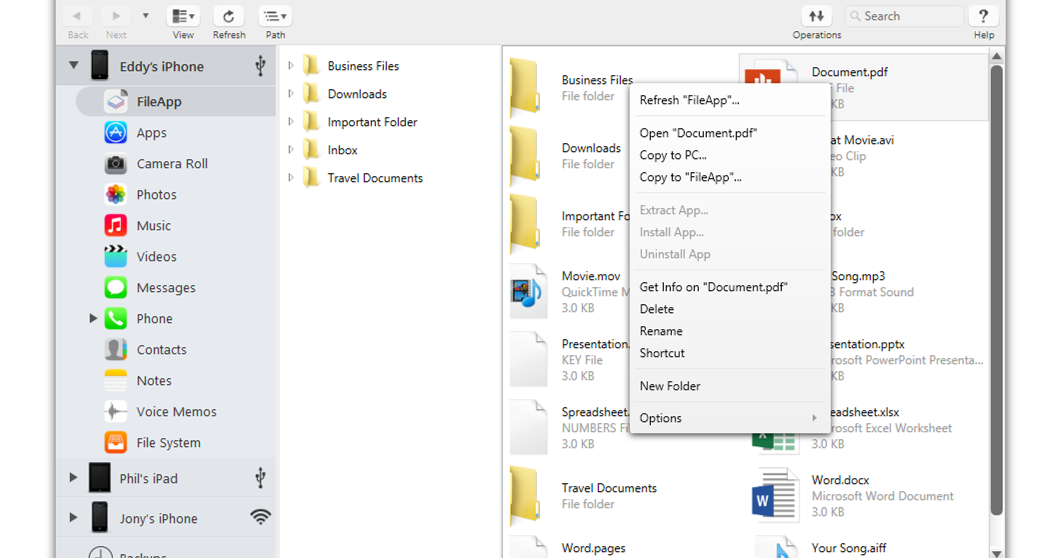Click the Refresh toolbar icon
1062x558 pixels.
click(x=229, y=16)
